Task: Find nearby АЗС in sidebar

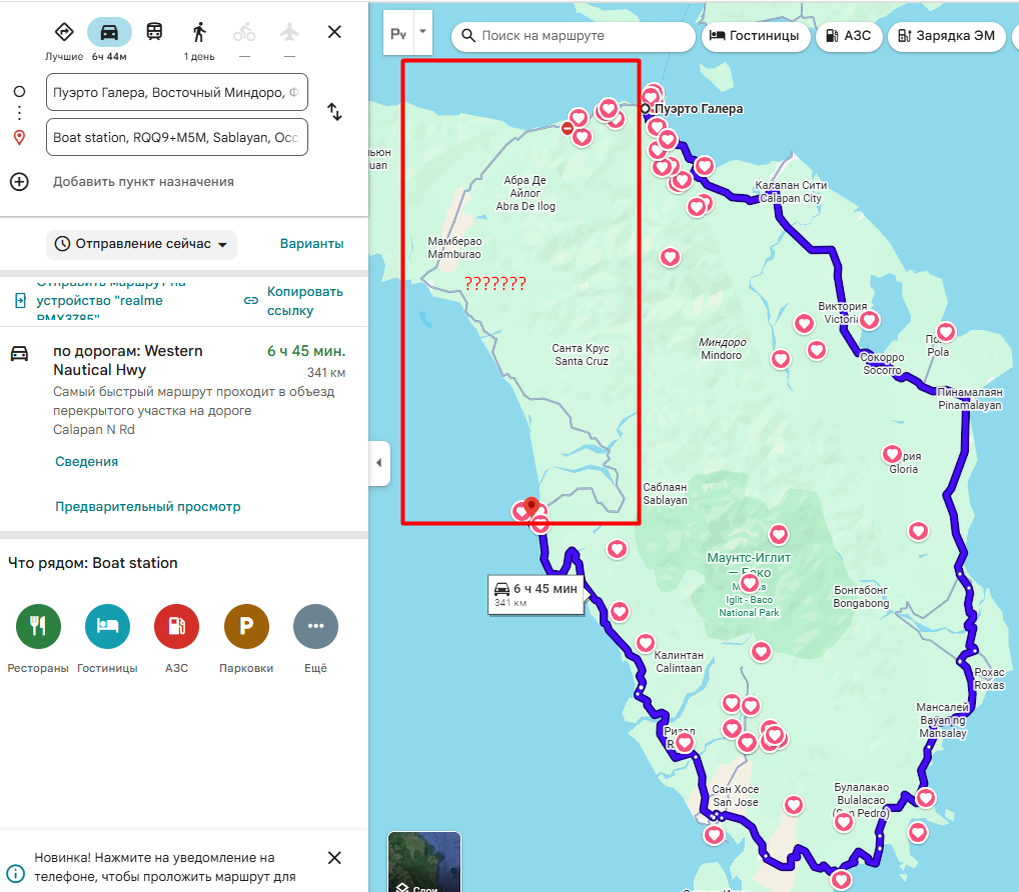Action: tap(176, 639)
